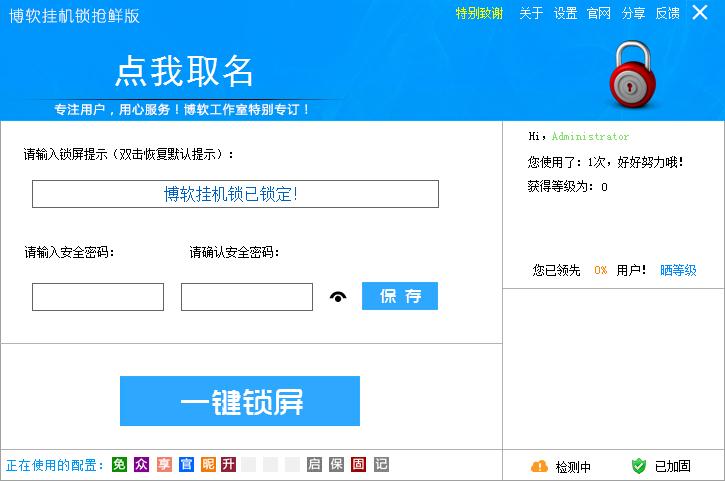Open the 分享 menu item
Image resolution: width=725 pixels, height=481 pixels.
(x=633, y=13)
